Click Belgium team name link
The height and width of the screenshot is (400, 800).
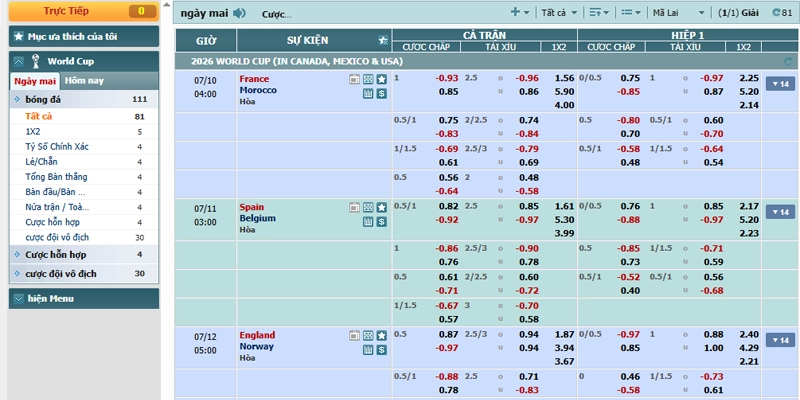258,218
